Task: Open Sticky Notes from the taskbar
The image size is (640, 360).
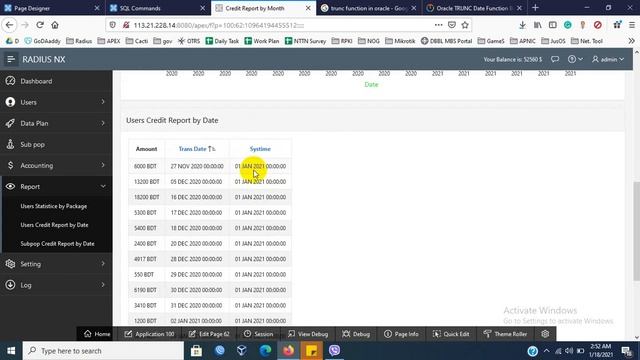Action: click(311, 351)
